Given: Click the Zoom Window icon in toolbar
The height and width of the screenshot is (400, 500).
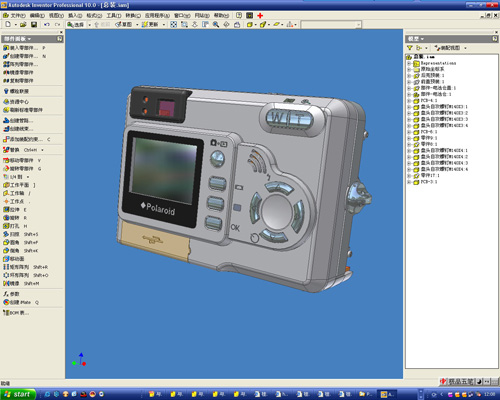Looking at the screenshot, I should click(x=184, y=24).
